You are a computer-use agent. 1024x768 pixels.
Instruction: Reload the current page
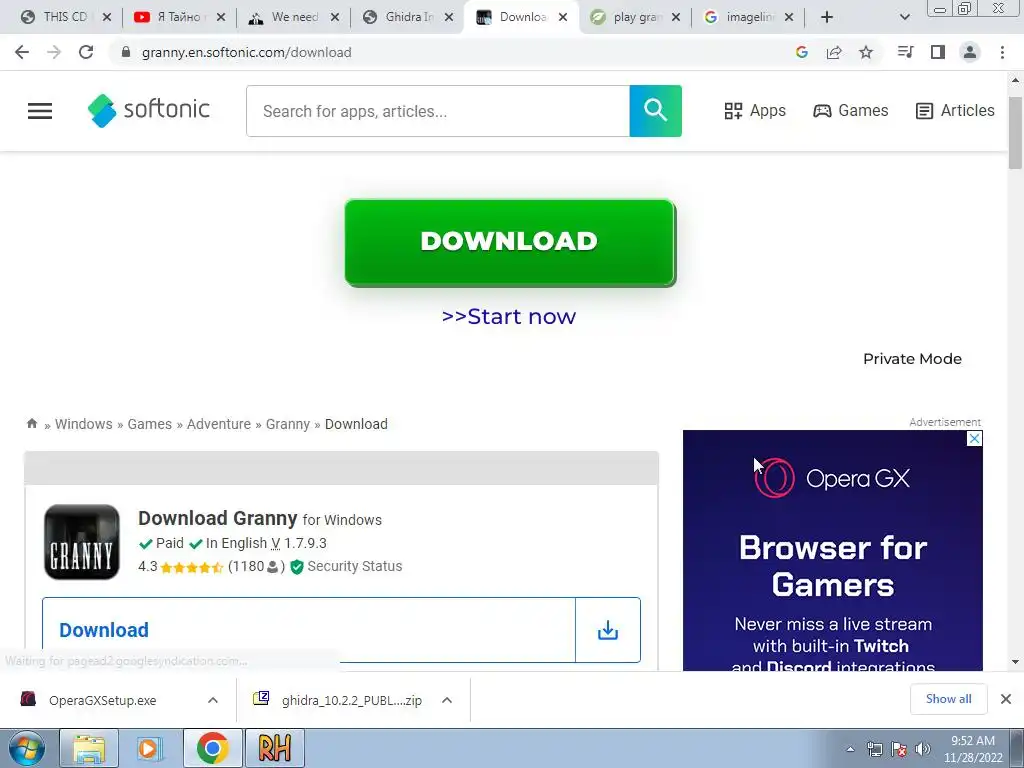(86, 52)
